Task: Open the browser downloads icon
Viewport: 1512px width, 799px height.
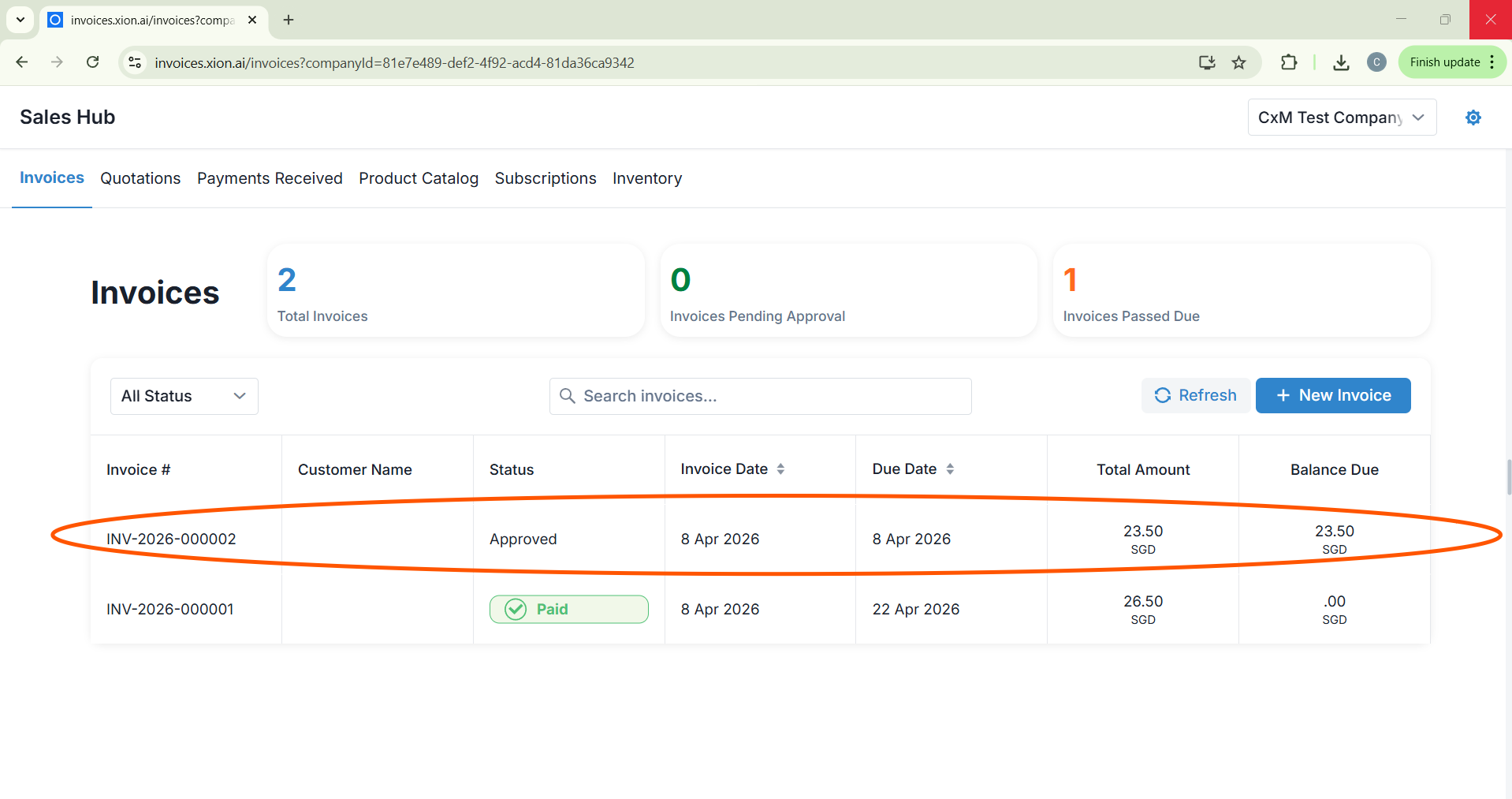Action: pos(1341,62)
